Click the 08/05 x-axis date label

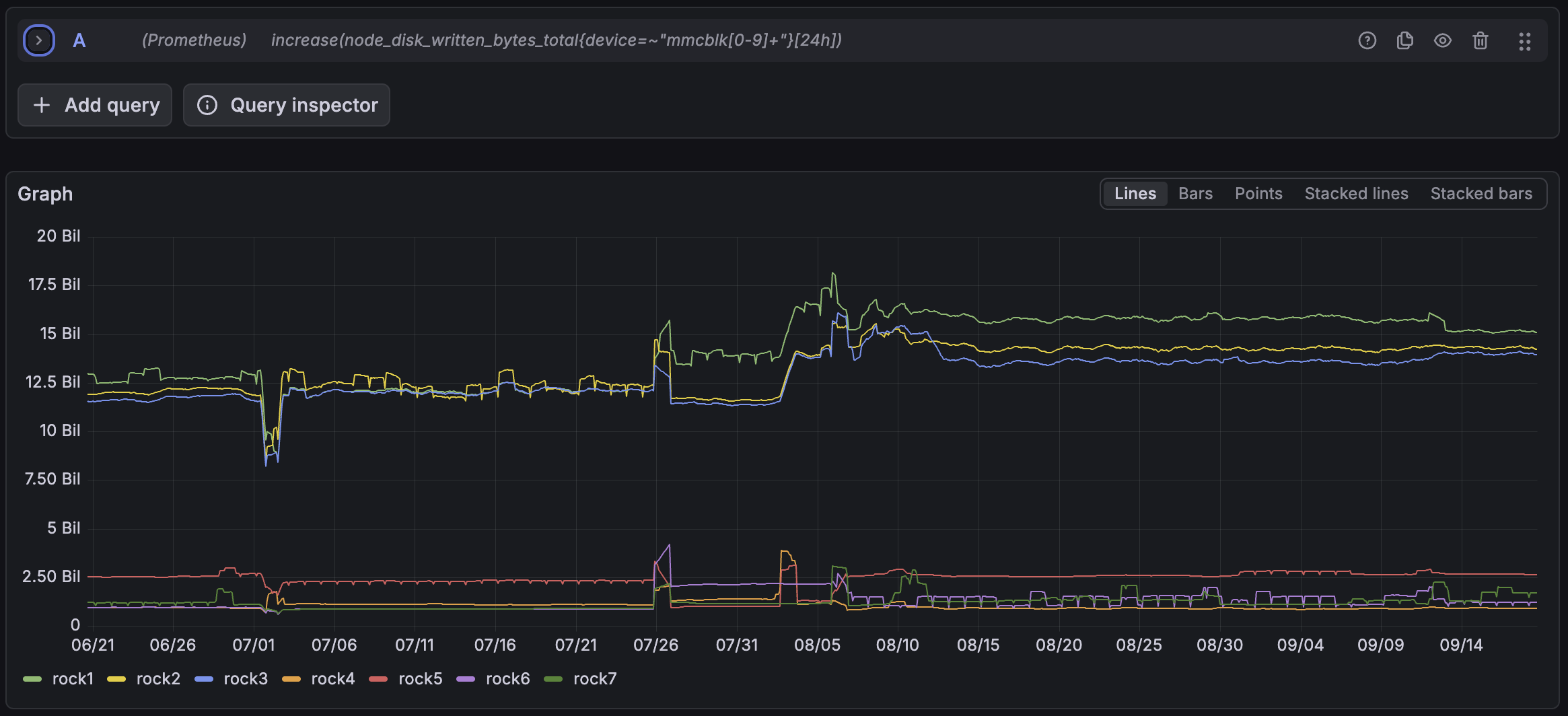(x=817, y=645)
